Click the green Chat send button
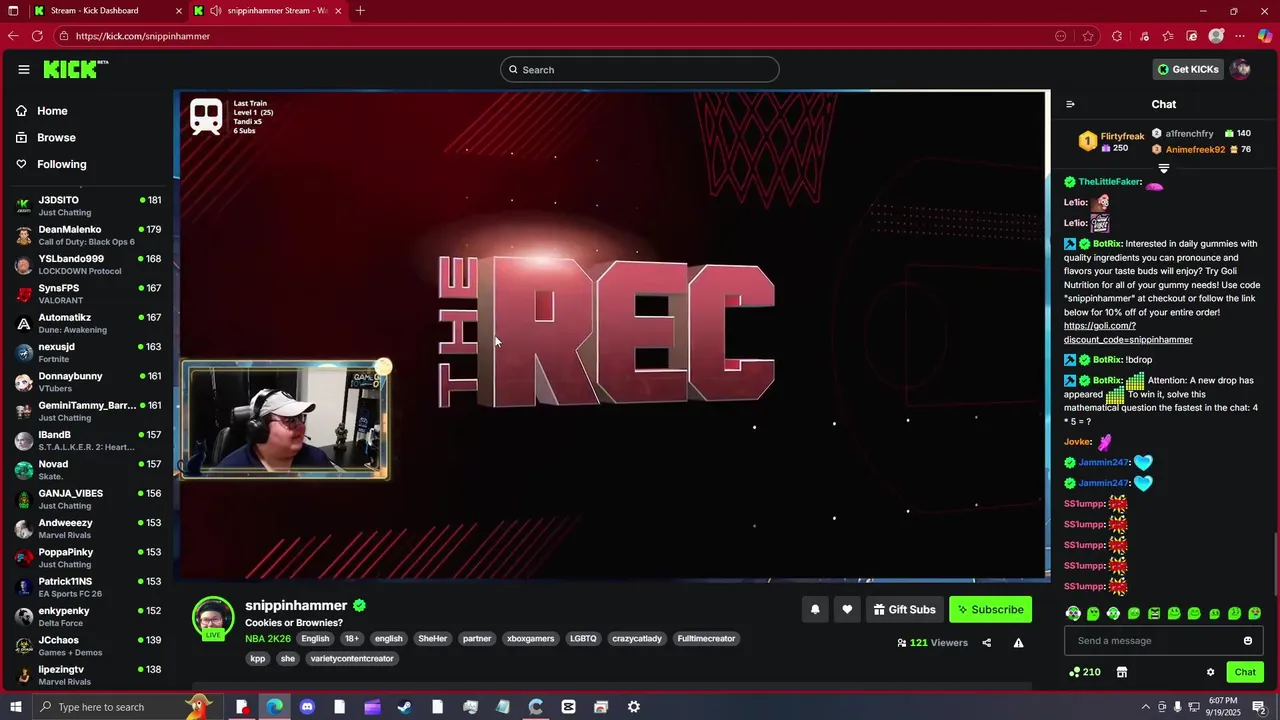 point(1245,672)
